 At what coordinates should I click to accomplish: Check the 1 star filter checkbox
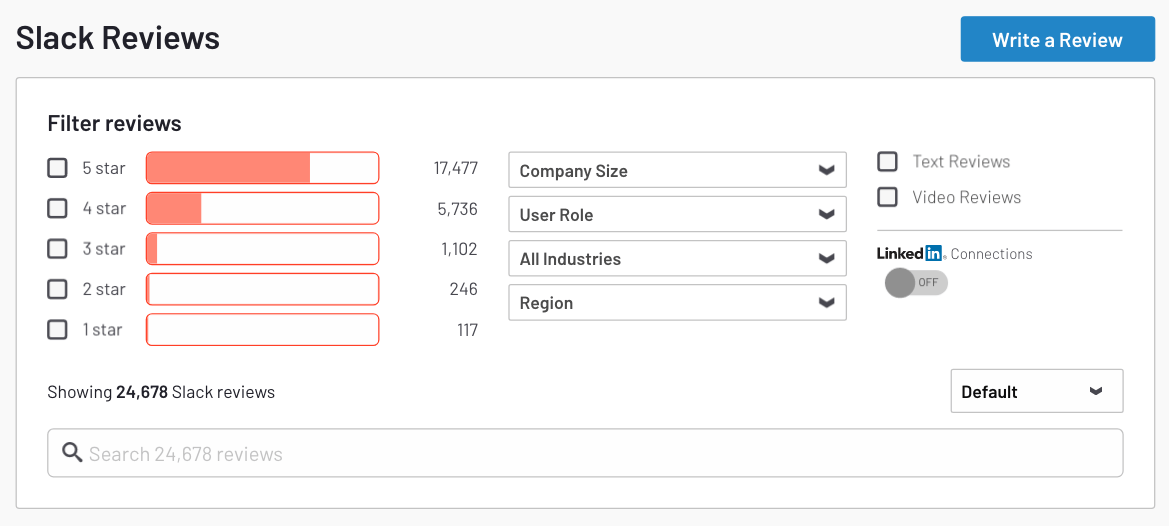point(57,329)
